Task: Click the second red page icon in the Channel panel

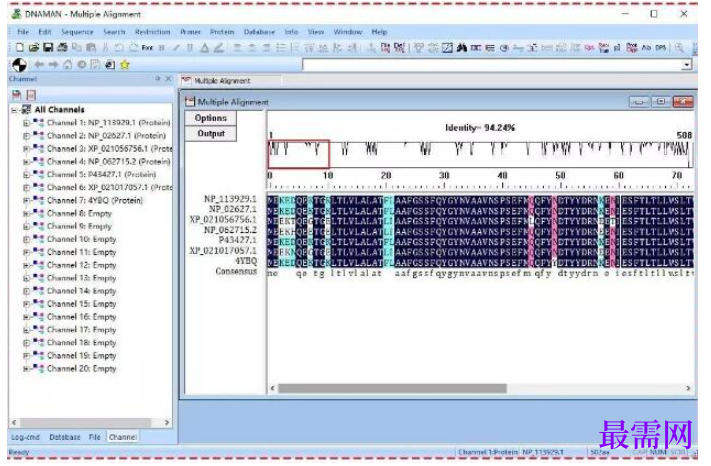Action: [31, 95]
